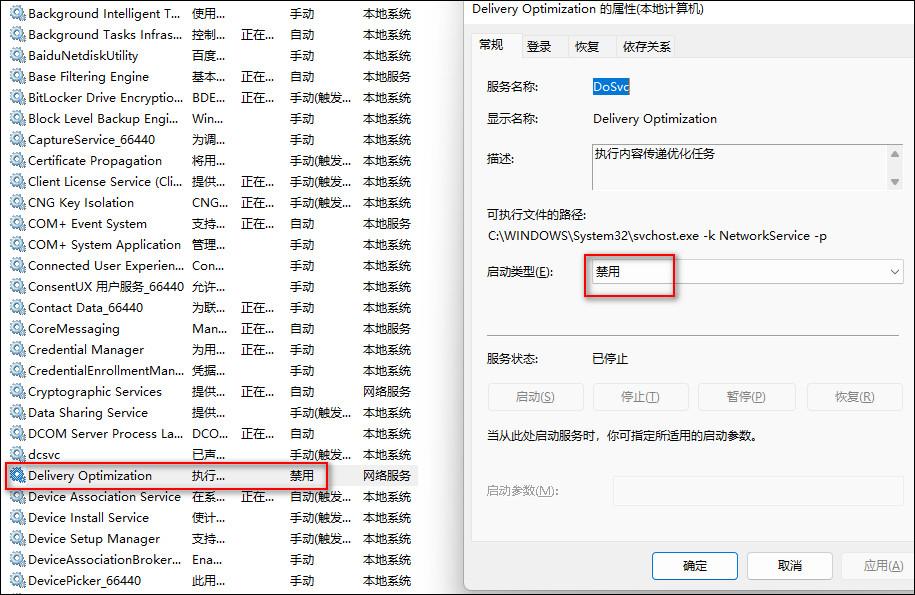Image resolution: width=915 pixels, height=595 pixels.
Task: Select the Block Level Backup Engine service name
Action: tap(103, 118)
